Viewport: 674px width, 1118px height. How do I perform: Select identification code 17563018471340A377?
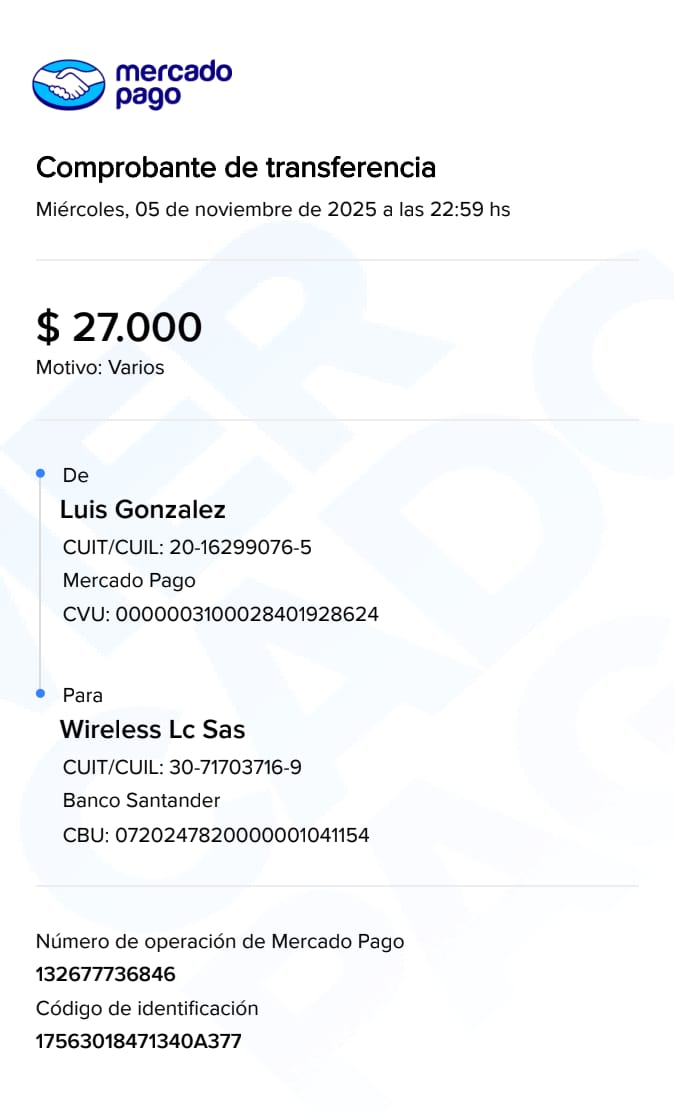coord(139,1041)
